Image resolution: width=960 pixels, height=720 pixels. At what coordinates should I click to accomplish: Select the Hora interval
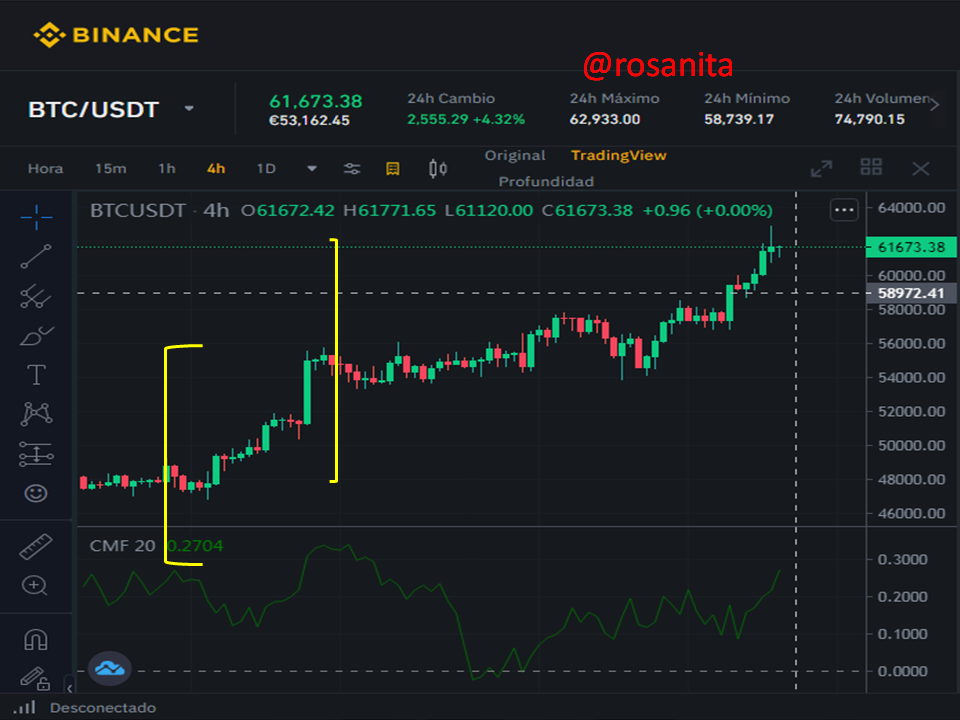(45, 168)
